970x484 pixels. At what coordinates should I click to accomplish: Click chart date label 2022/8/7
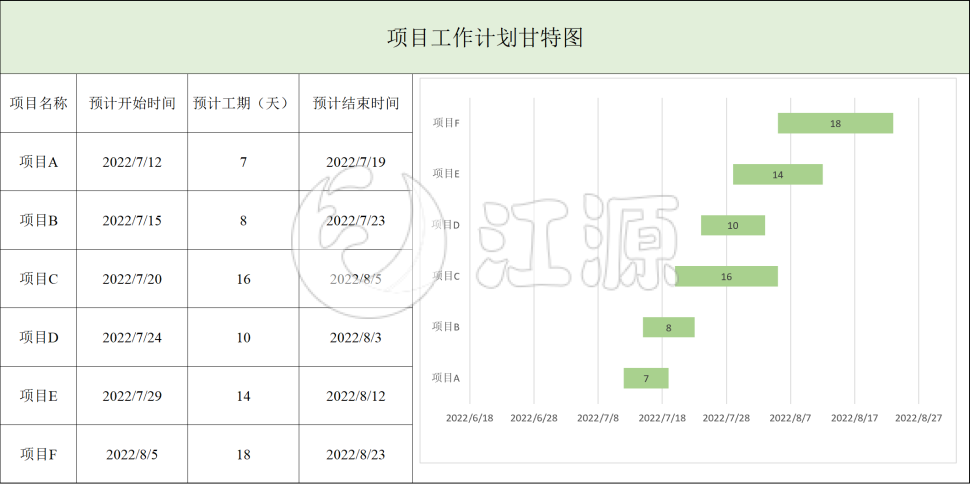click(x=790, y=418)
